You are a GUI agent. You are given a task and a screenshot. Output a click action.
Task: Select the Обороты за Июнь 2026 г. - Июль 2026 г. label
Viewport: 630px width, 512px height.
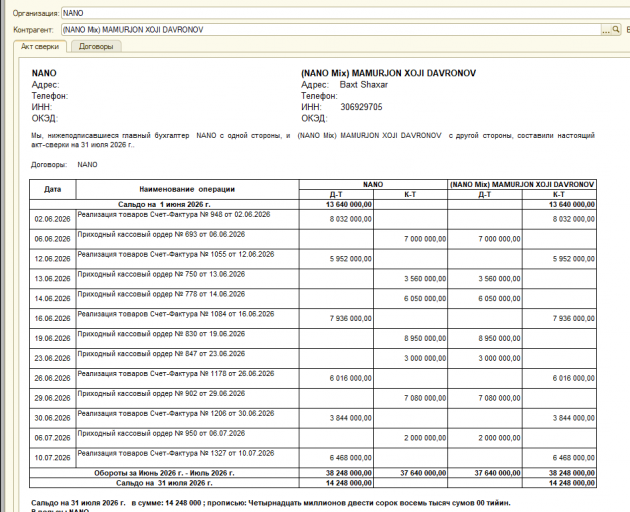[164, 473]
